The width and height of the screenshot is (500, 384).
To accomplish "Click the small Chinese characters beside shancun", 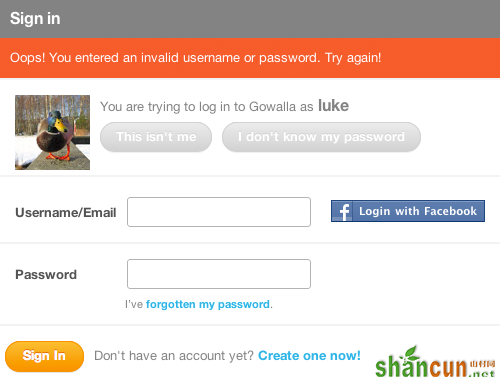I will coord(482,364).
